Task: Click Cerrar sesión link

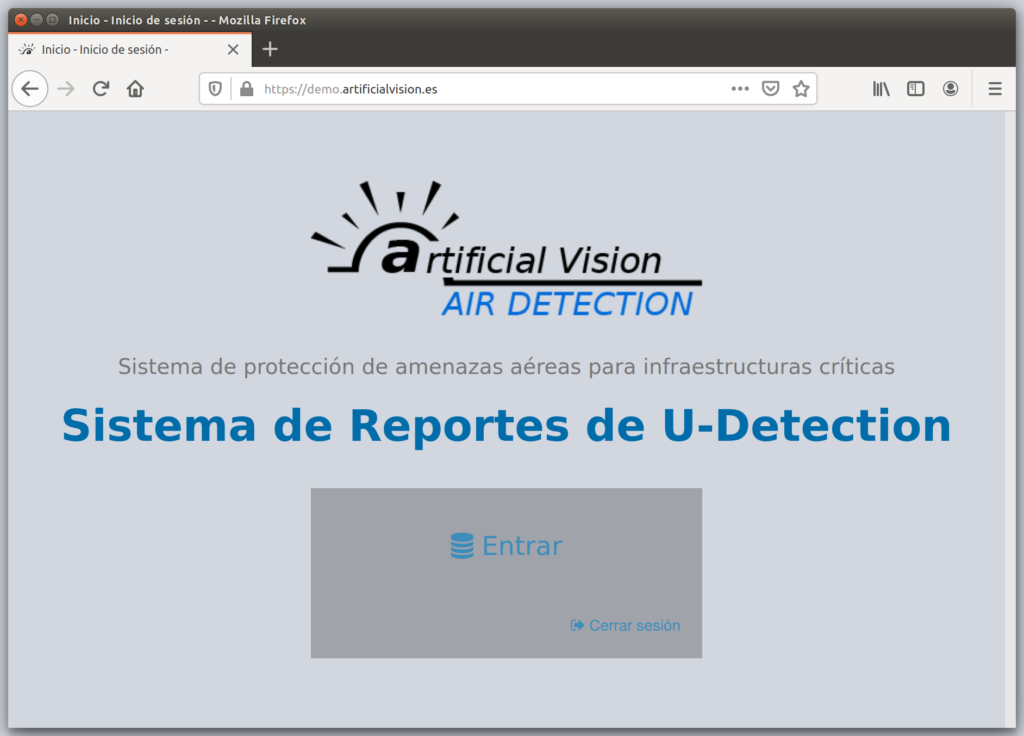Action: click(x=635, y=626)
